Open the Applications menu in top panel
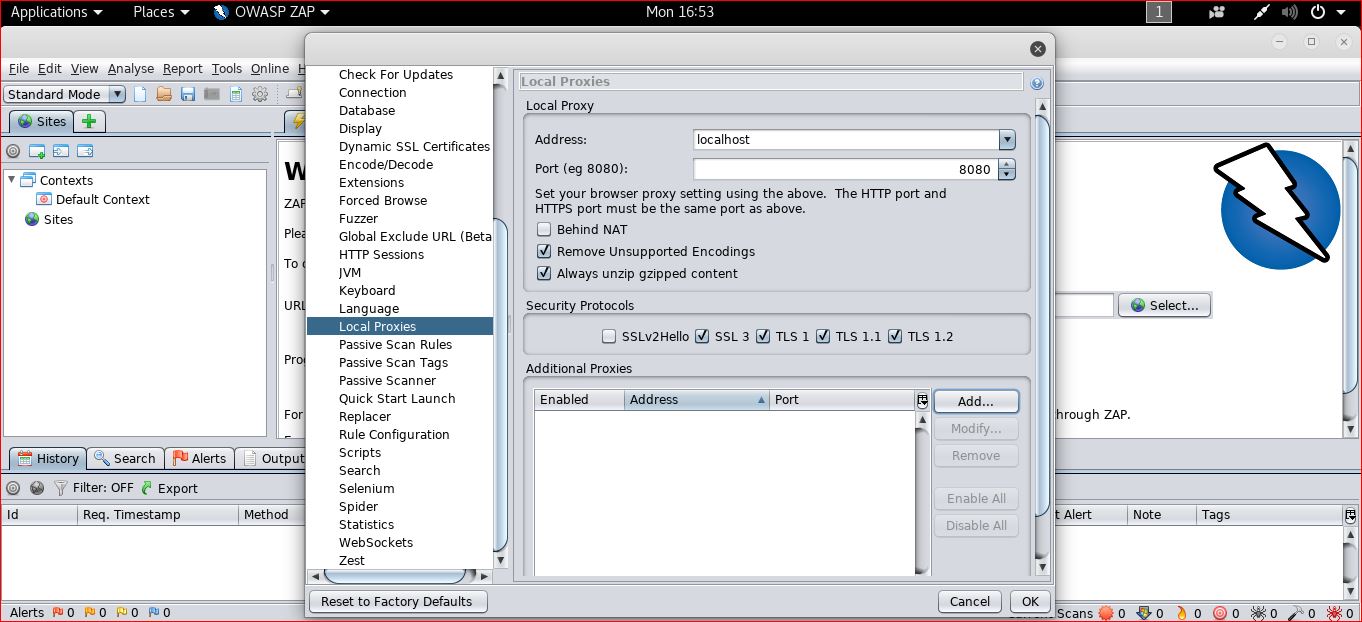The width and height of the screenshot is (1362, 622). (56, 12)
